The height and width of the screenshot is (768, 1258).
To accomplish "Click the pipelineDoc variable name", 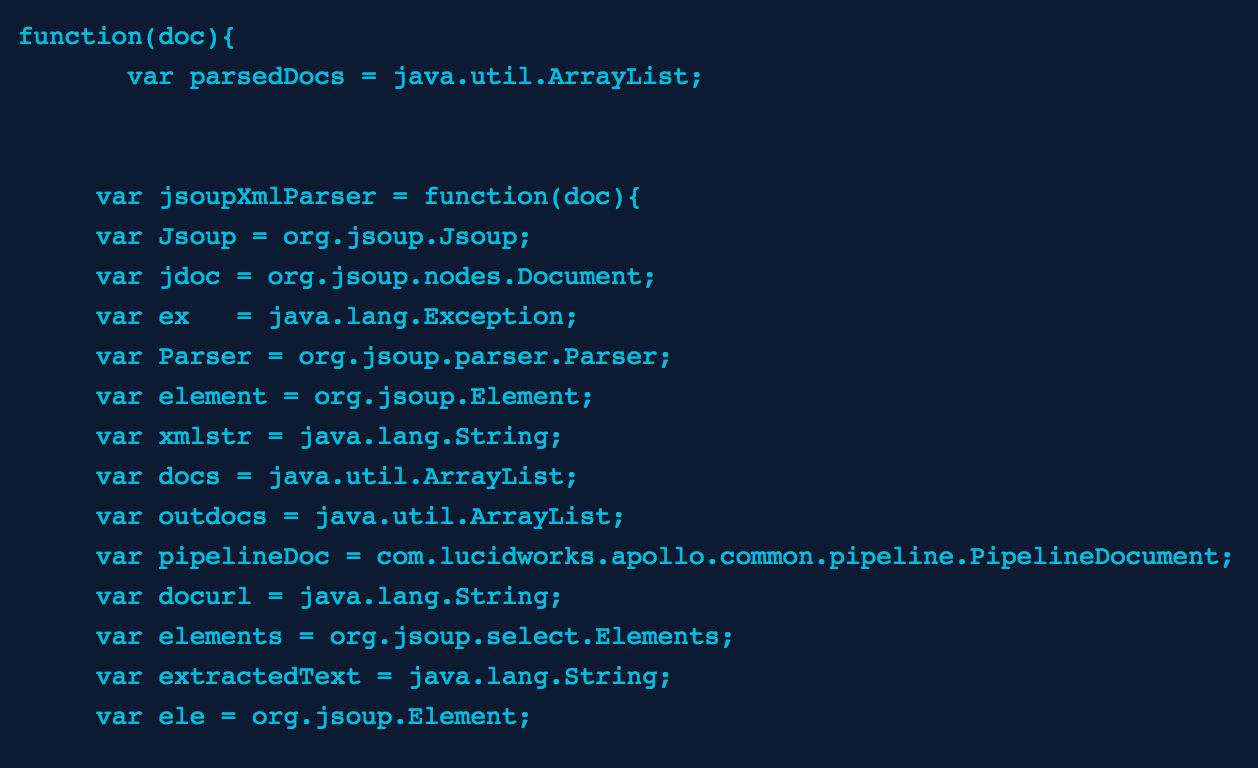I will click(244, 557).
